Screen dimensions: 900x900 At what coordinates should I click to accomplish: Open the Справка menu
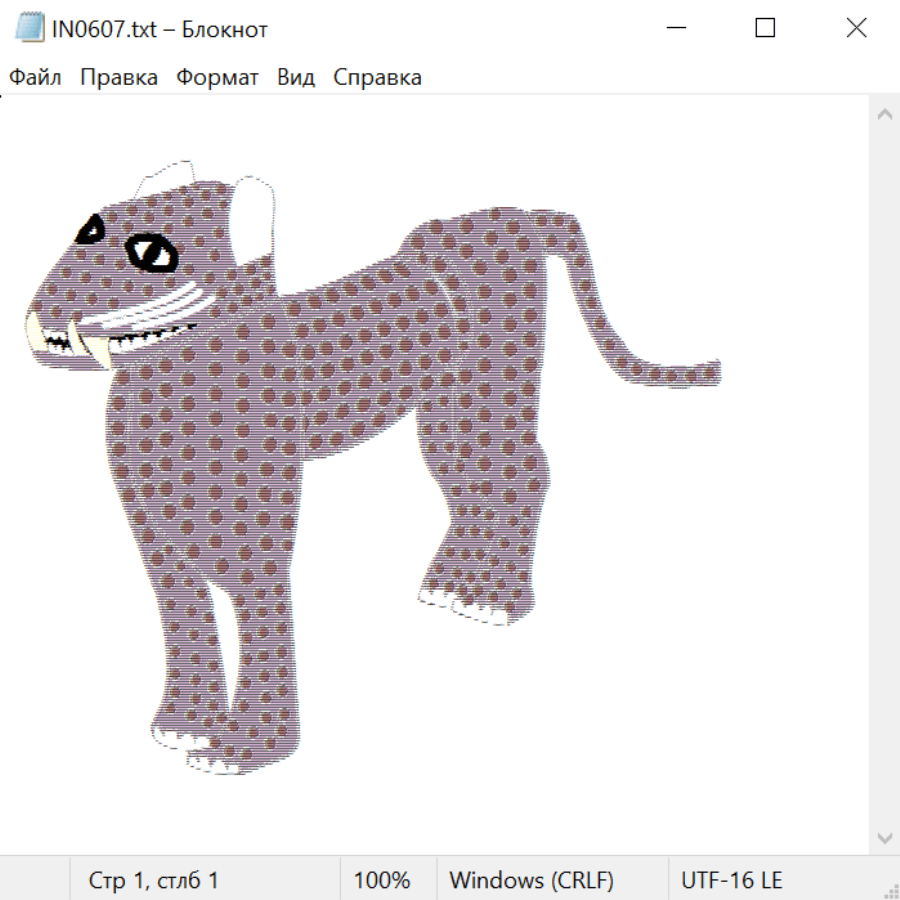point(377,78)
